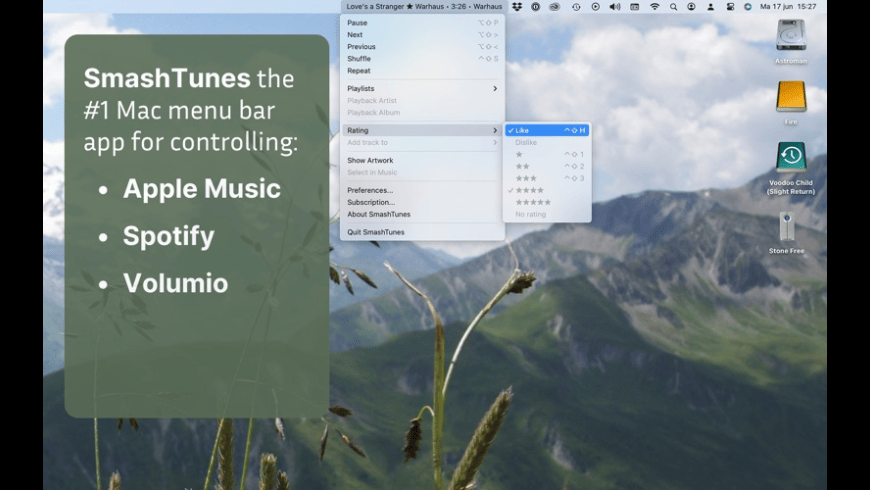The height and width of the screenshot is (490, 870).
Task: Select the checked four star rating
Action: tap(547, 190)
